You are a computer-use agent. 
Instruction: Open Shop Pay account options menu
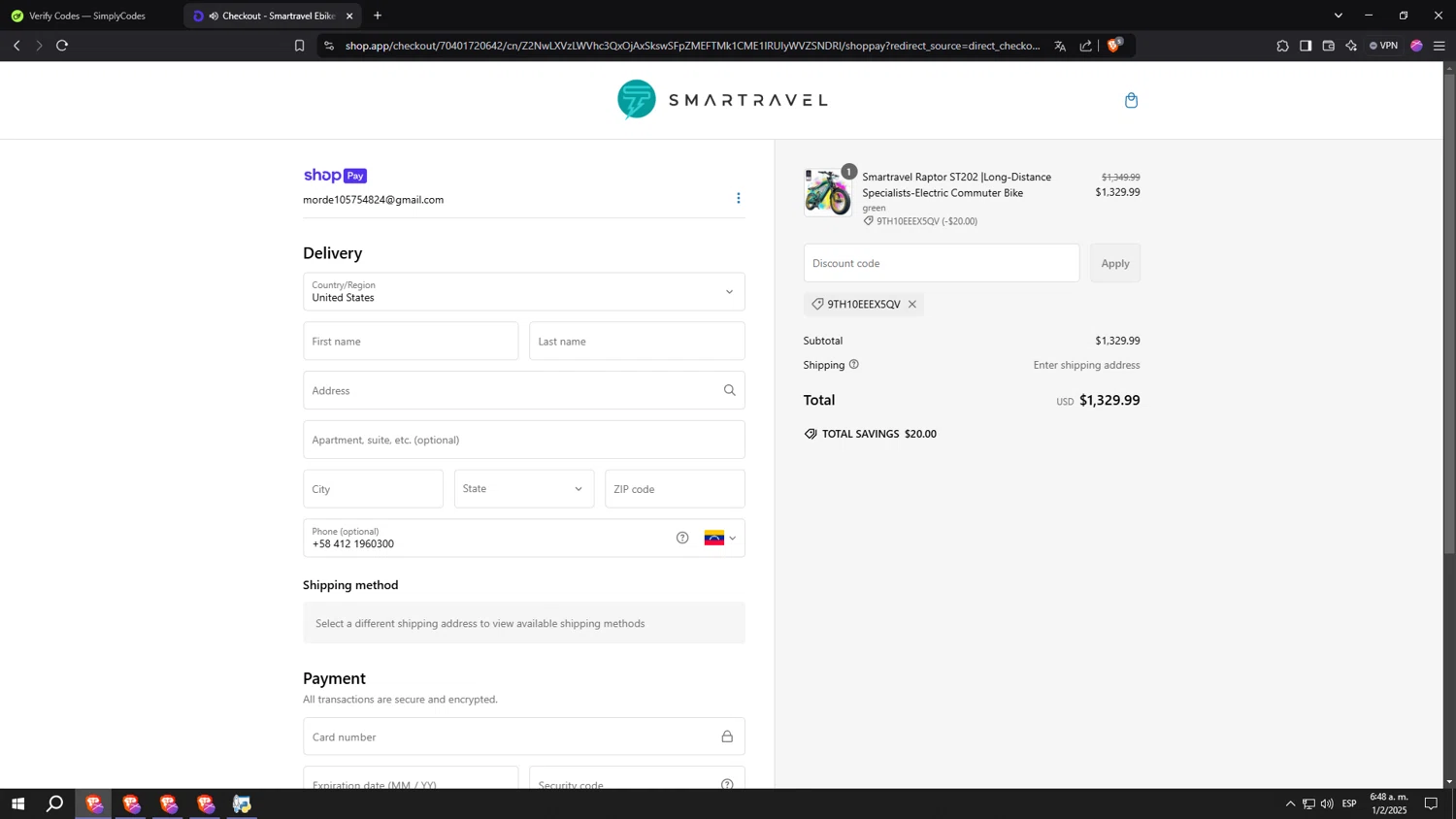pos(738,198)
